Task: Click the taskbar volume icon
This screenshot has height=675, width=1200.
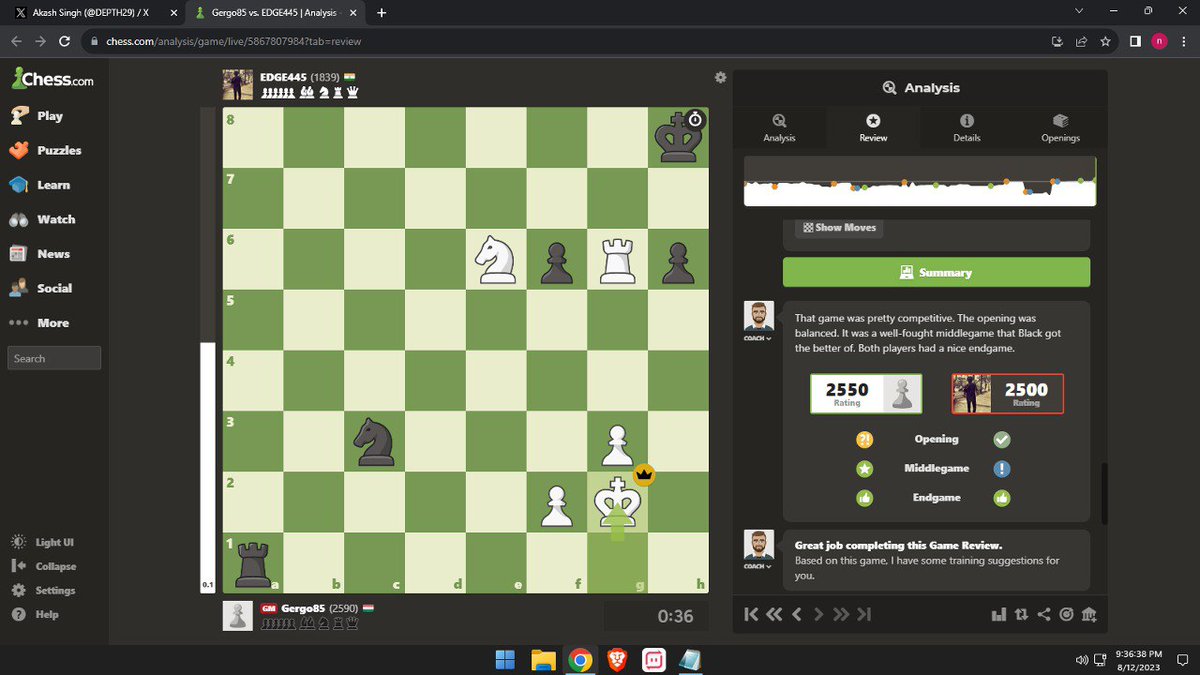Action: point(1081,660)
